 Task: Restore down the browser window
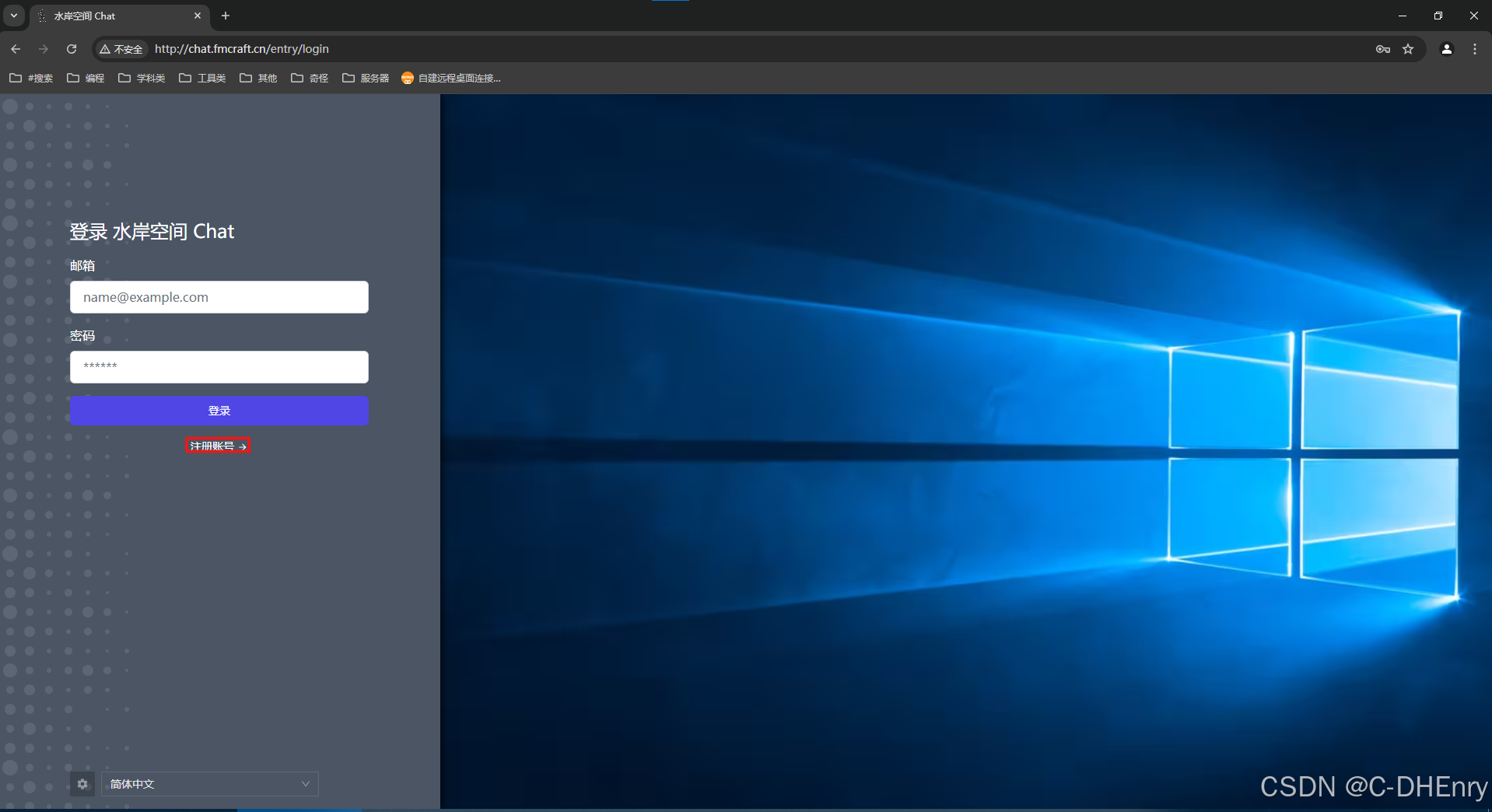1438,16
